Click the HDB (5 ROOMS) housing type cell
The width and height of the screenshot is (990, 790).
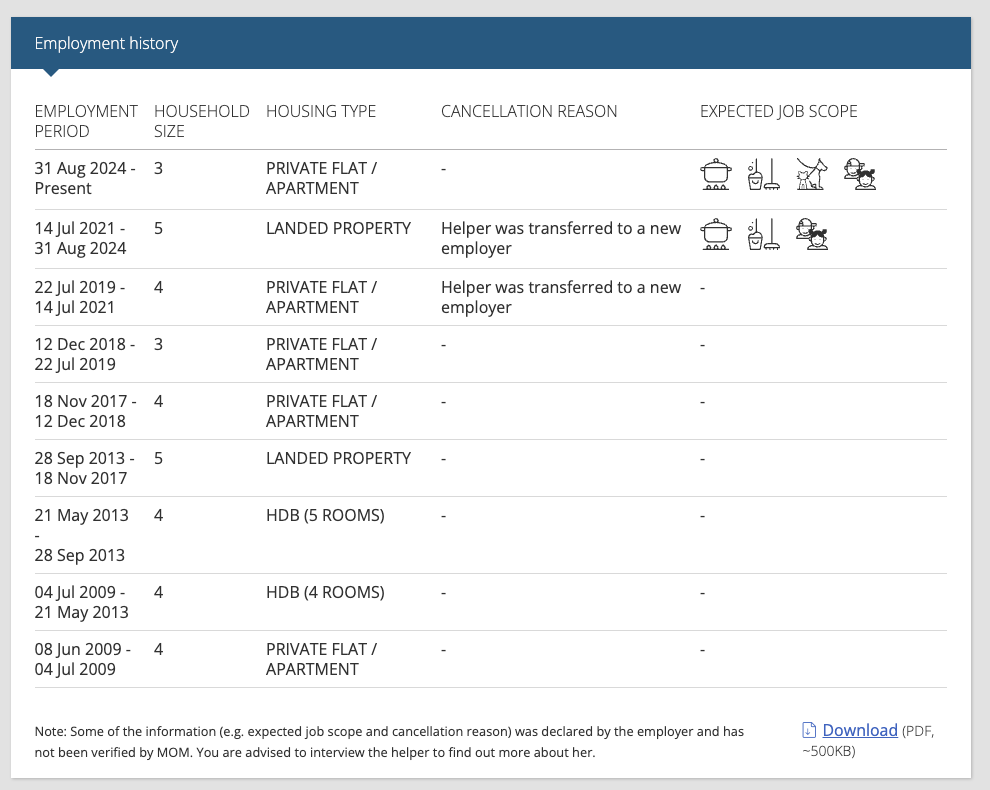point(325,515)
